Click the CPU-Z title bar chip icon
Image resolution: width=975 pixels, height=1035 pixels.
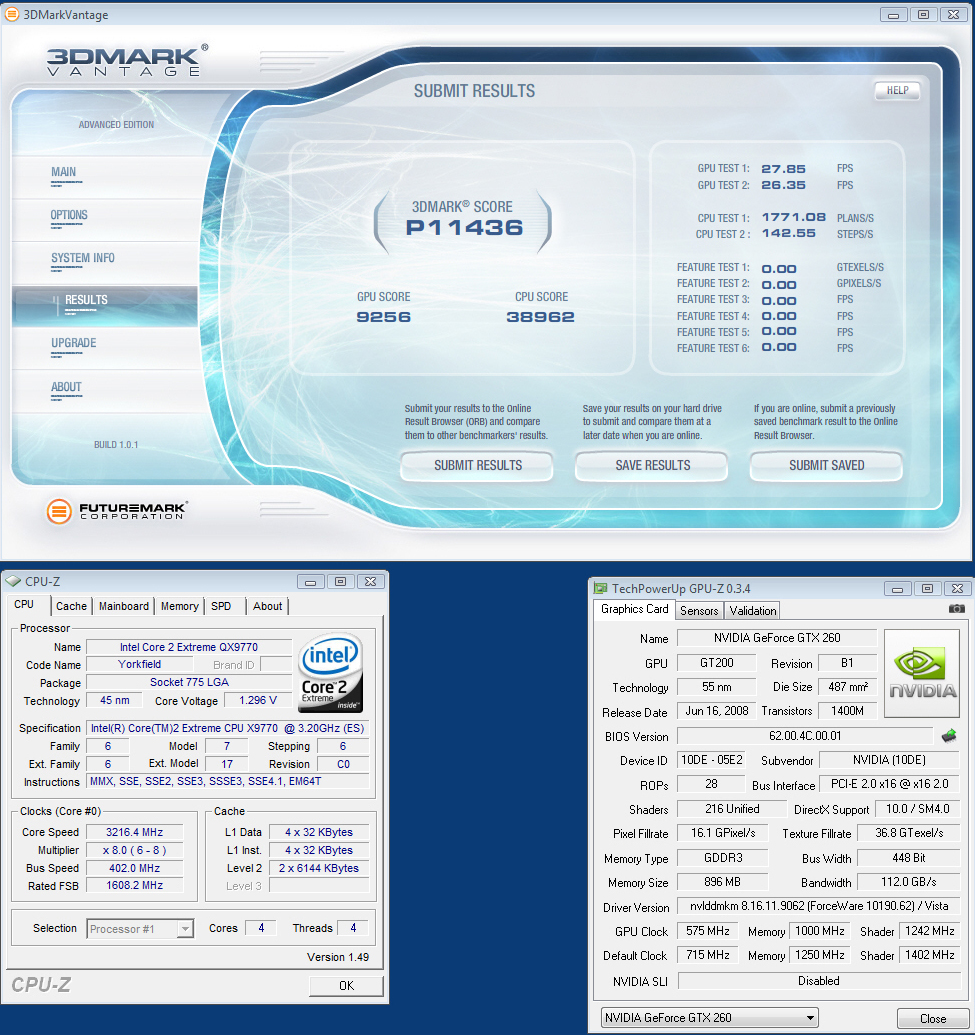point(13,582)
